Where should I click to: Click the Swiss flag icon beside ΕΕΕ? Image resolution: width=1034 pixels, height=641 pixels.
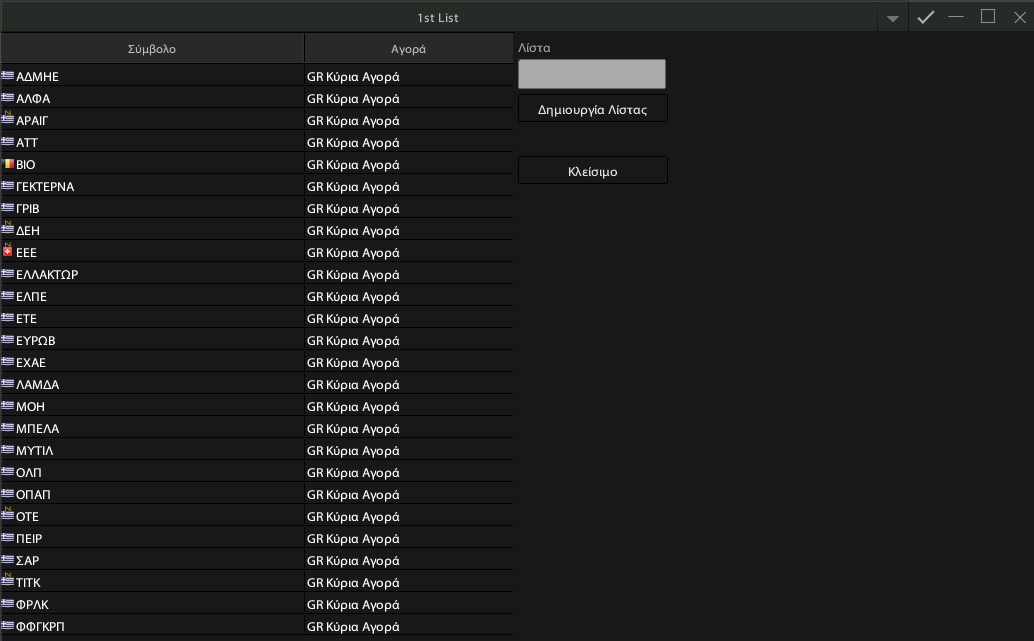tap(8, 251)
